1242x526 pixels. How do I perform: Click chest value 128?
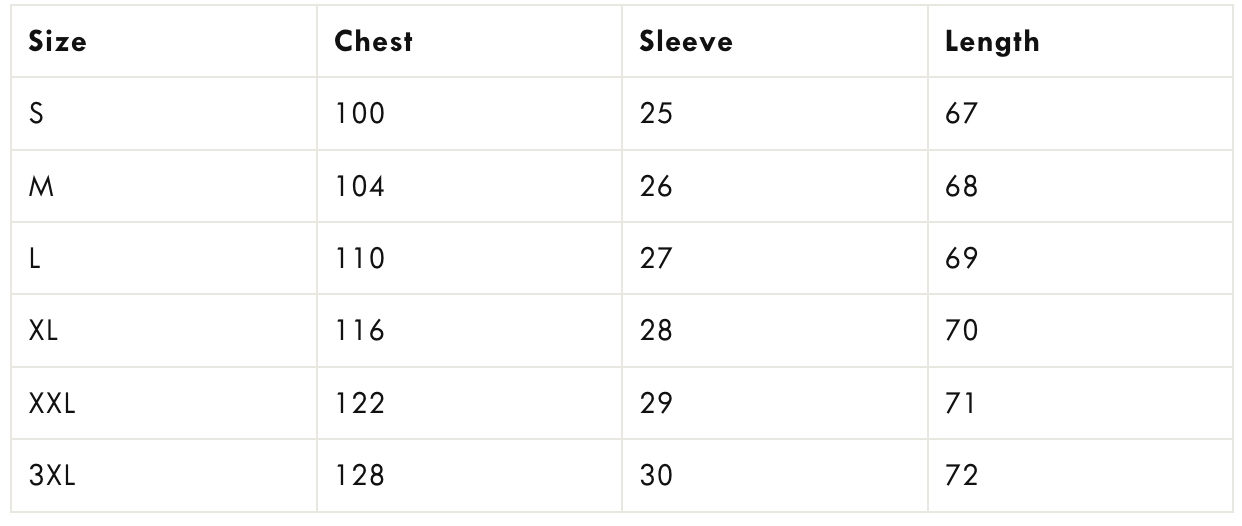click(x=360, y=476)
